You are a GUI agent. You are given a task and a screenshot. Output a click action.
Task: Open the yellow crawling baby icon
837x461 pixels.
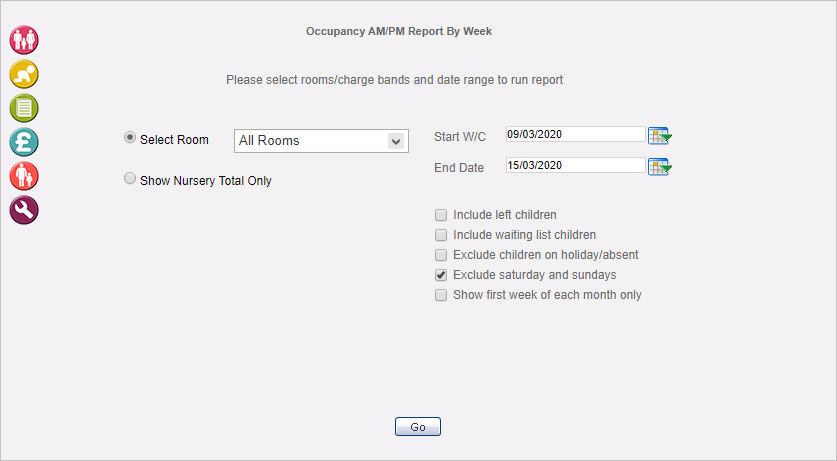(24, 74)
